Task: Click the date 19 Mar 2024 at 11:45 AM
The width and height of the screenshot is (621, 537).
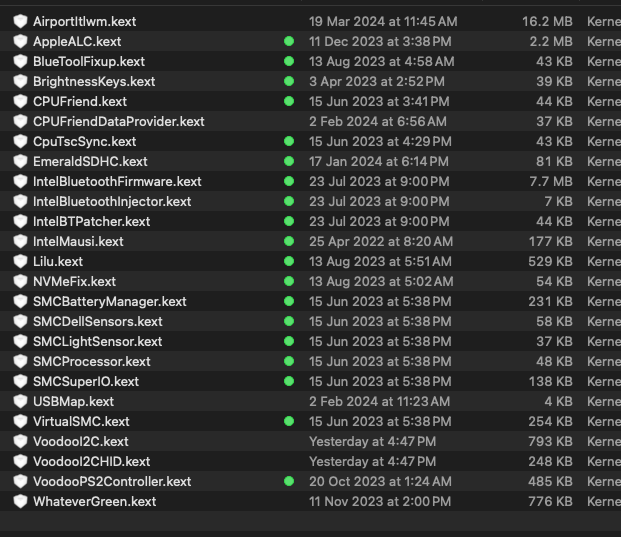Action: point(383,21)
